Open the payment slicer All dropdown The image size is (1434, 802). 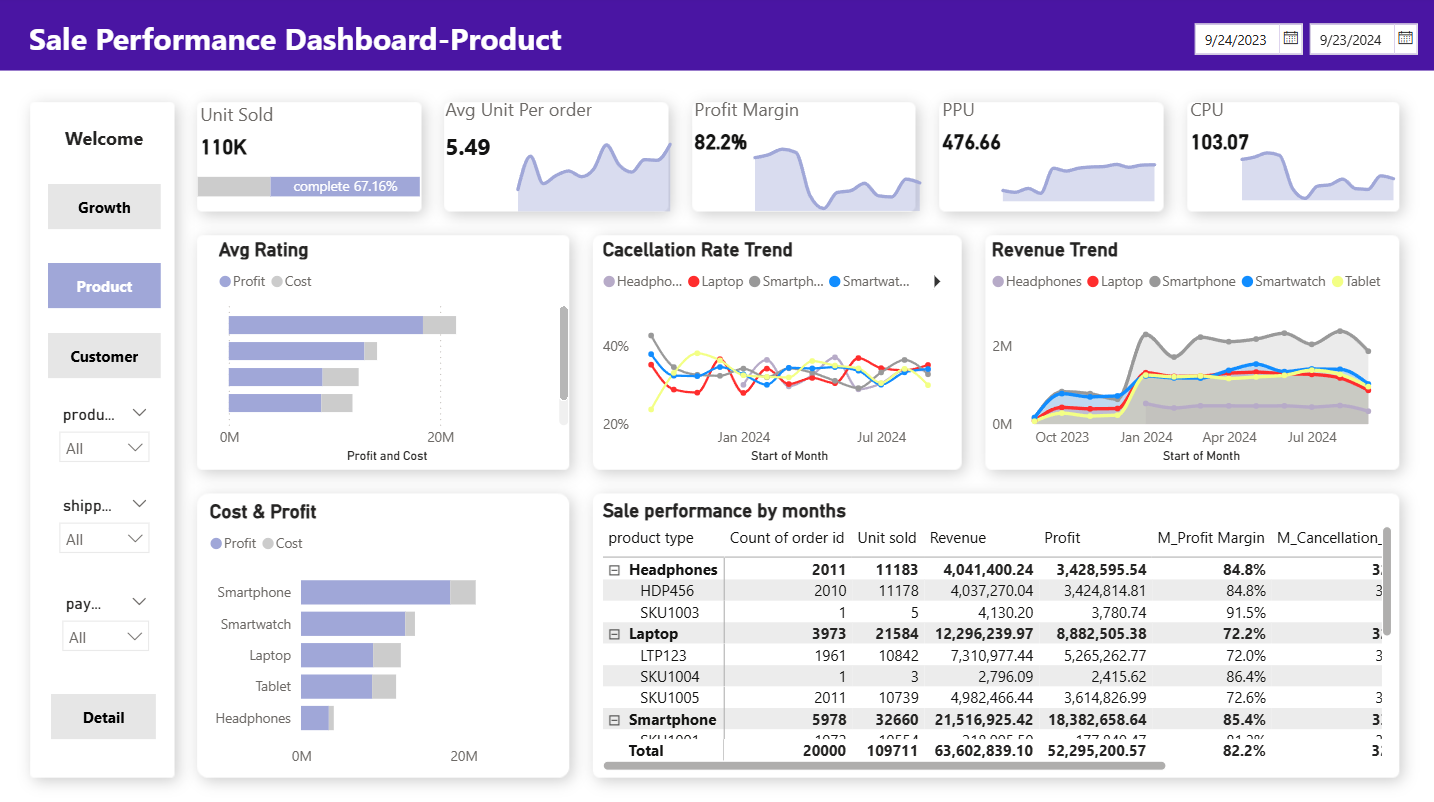(x=105, y=637)
